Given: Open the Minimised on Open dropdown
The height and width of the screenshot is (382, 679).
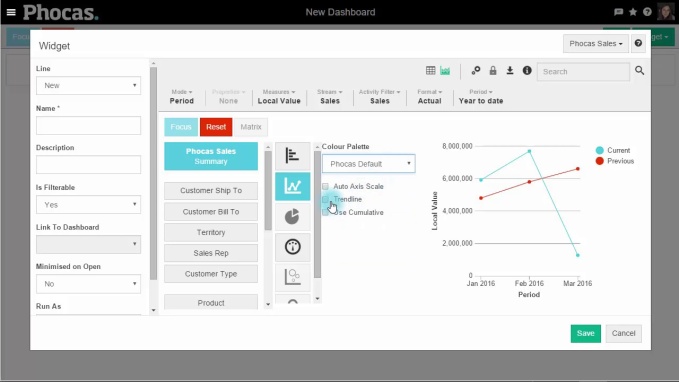Looking at the screenshot, I should tap(88, 284).
